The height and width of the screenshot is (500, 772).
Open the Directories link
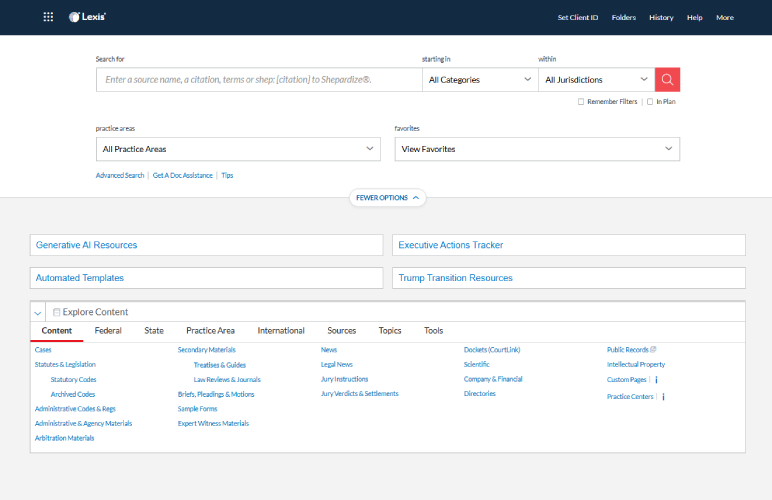pos(480,394)
